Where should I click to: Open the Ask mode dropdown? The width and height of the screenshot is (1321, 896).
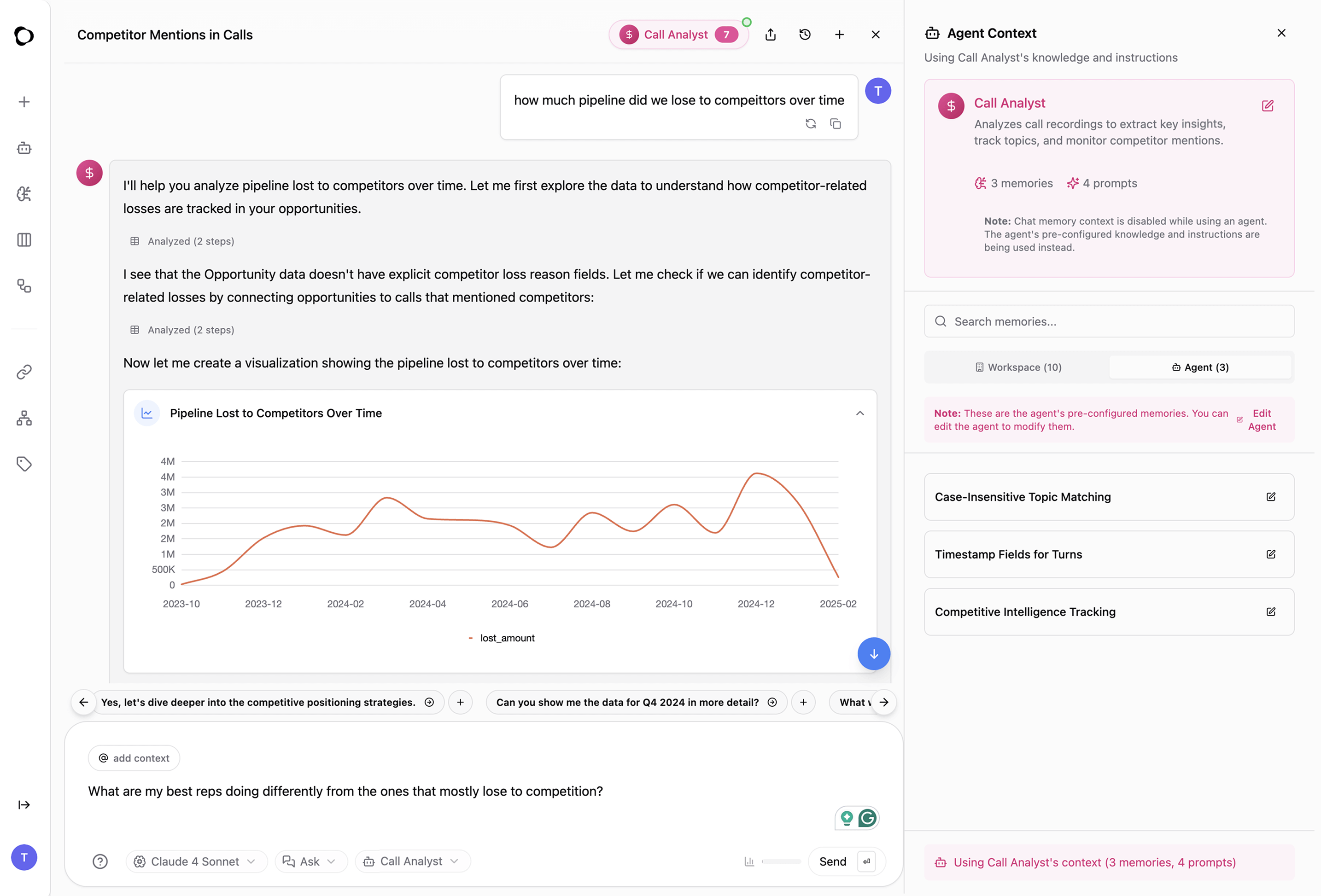[310, 861]
